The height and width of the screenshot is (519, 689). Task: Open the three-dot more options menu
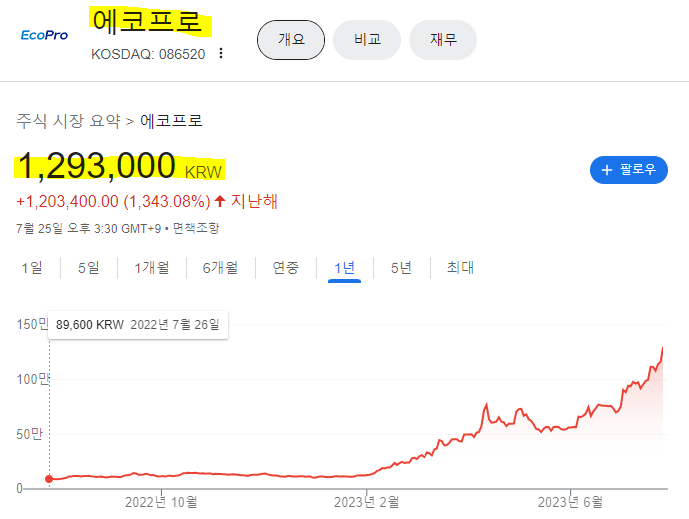(221, 53)
